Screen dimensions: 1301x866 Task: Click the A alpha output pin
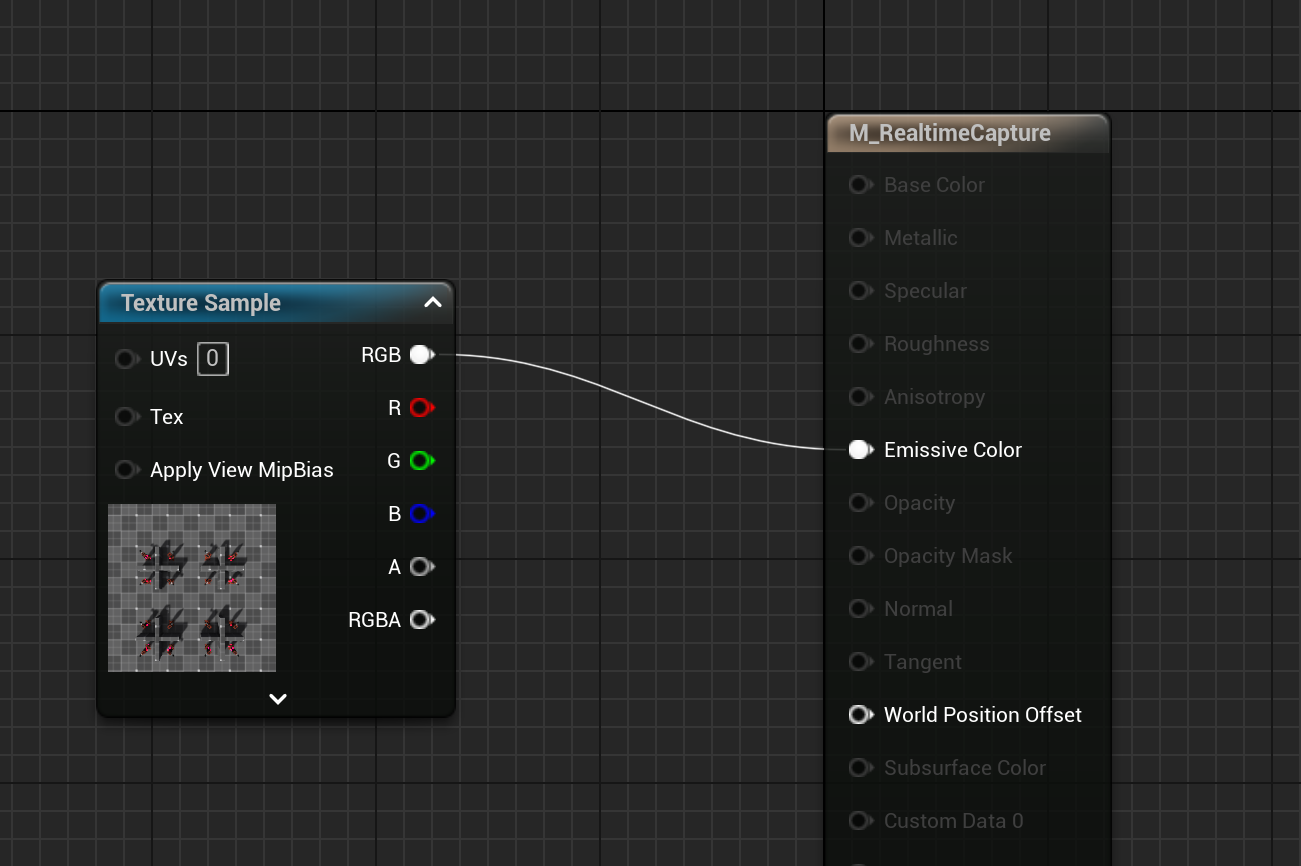tap(421, 566)
